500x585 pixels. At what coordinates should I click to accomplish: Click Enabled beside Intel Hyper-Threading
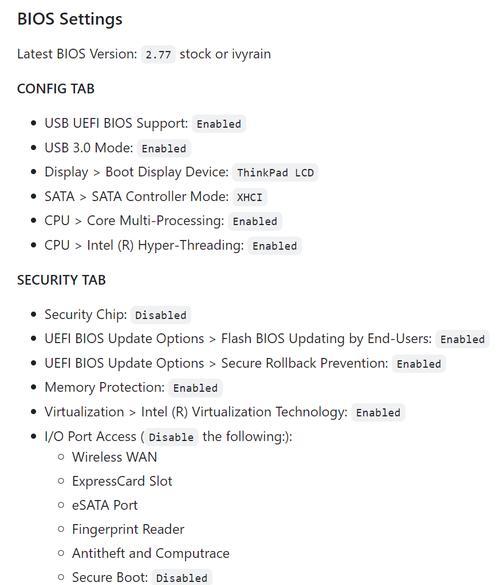click(x=275, y=246)
